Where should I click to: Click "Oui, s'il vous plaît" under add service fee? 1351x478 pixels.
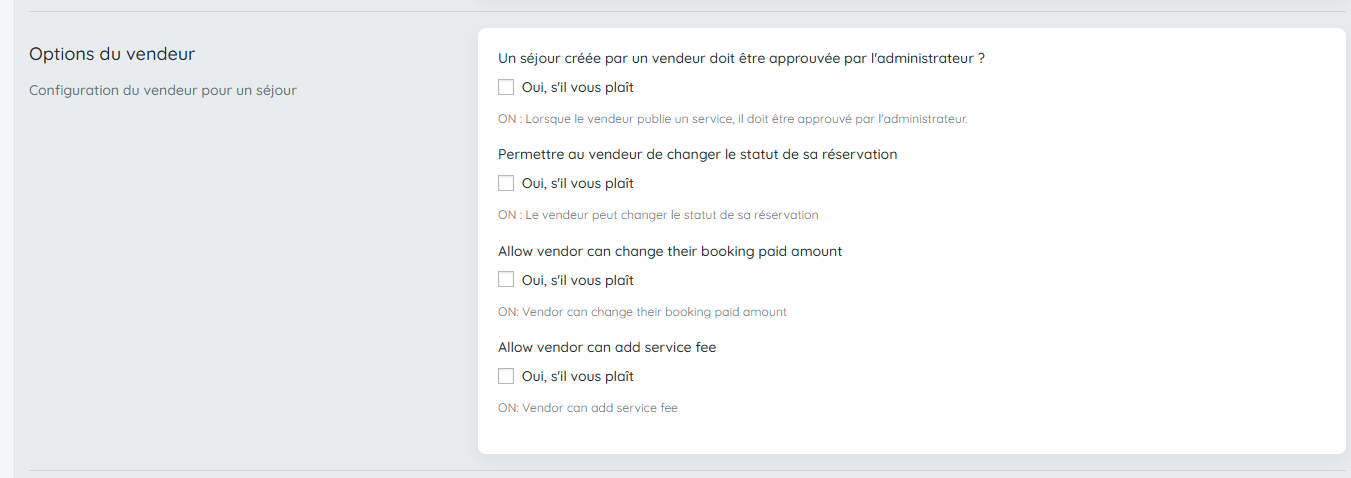pyautogui.click(x=577, y=377)
